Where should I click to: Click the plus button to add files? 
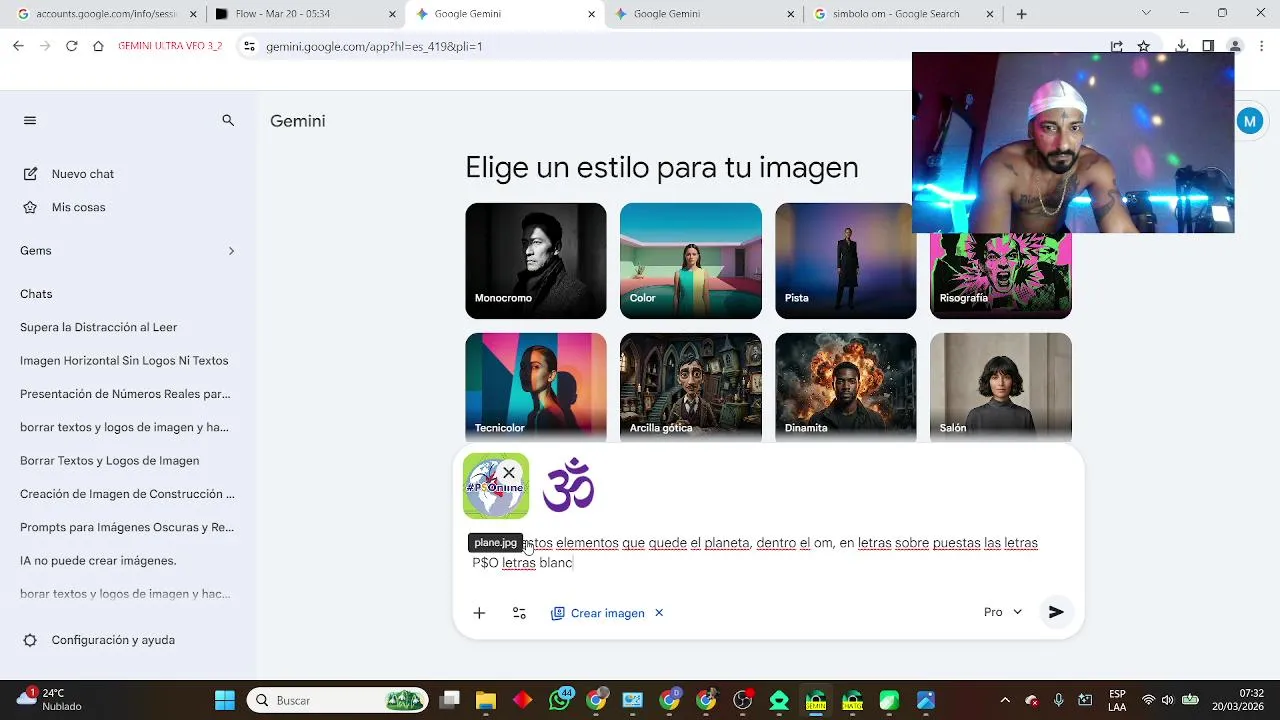click(479, 613)
